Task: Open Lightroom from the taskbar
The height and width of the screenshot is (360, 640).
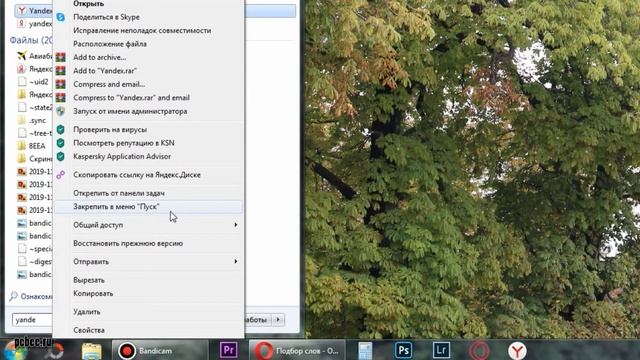Action: [441, 350]
